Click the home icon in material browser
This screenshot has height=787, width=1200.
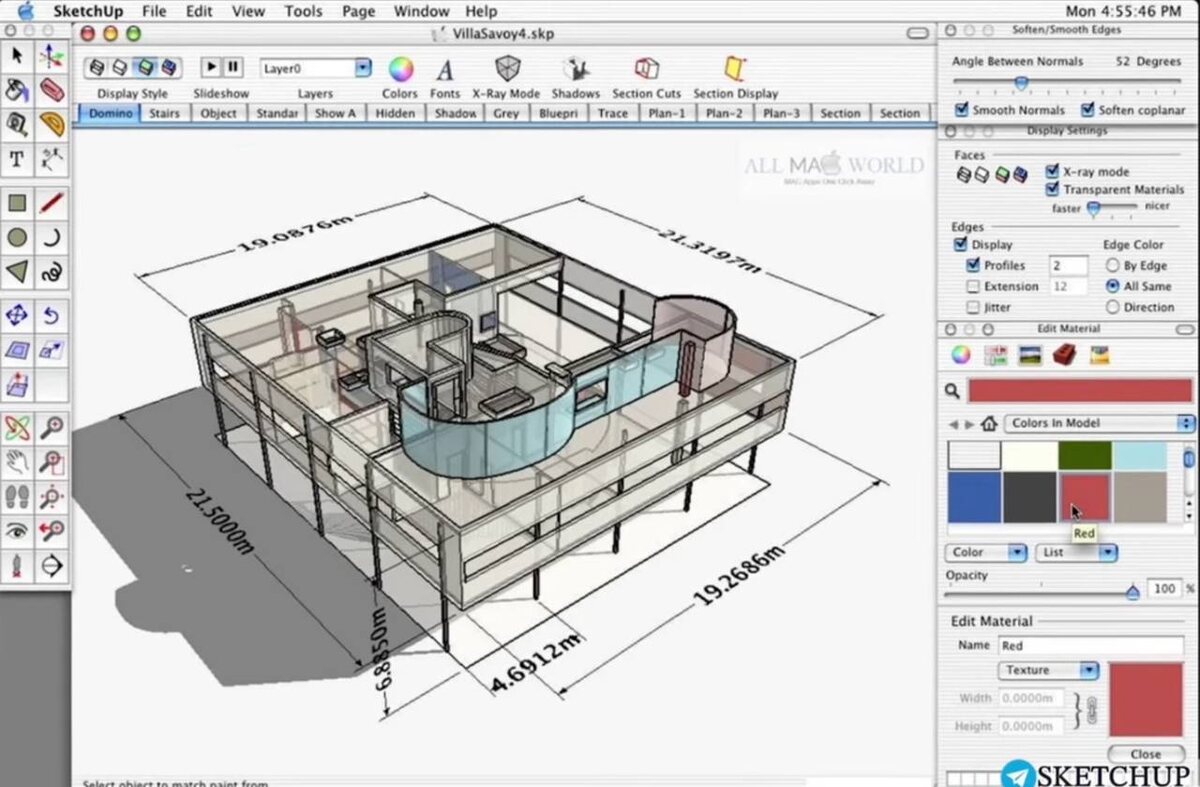[990, 423]
